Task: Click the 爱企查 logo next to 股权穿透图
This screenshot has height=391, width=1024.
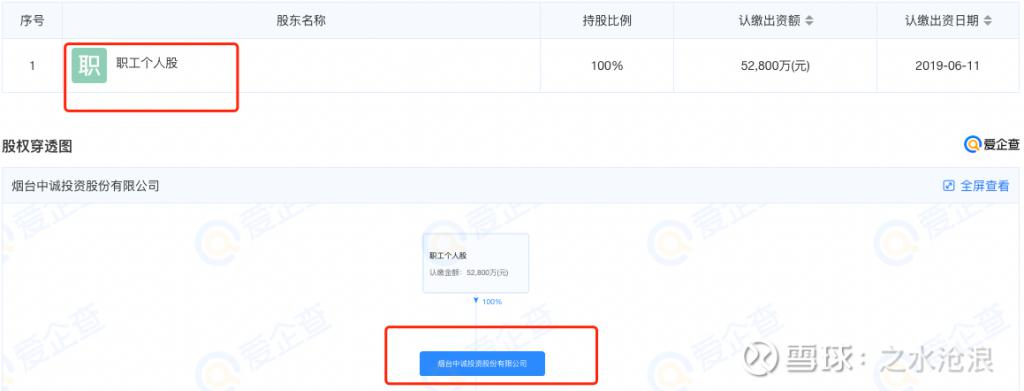Action: click(x=992, y=145)
